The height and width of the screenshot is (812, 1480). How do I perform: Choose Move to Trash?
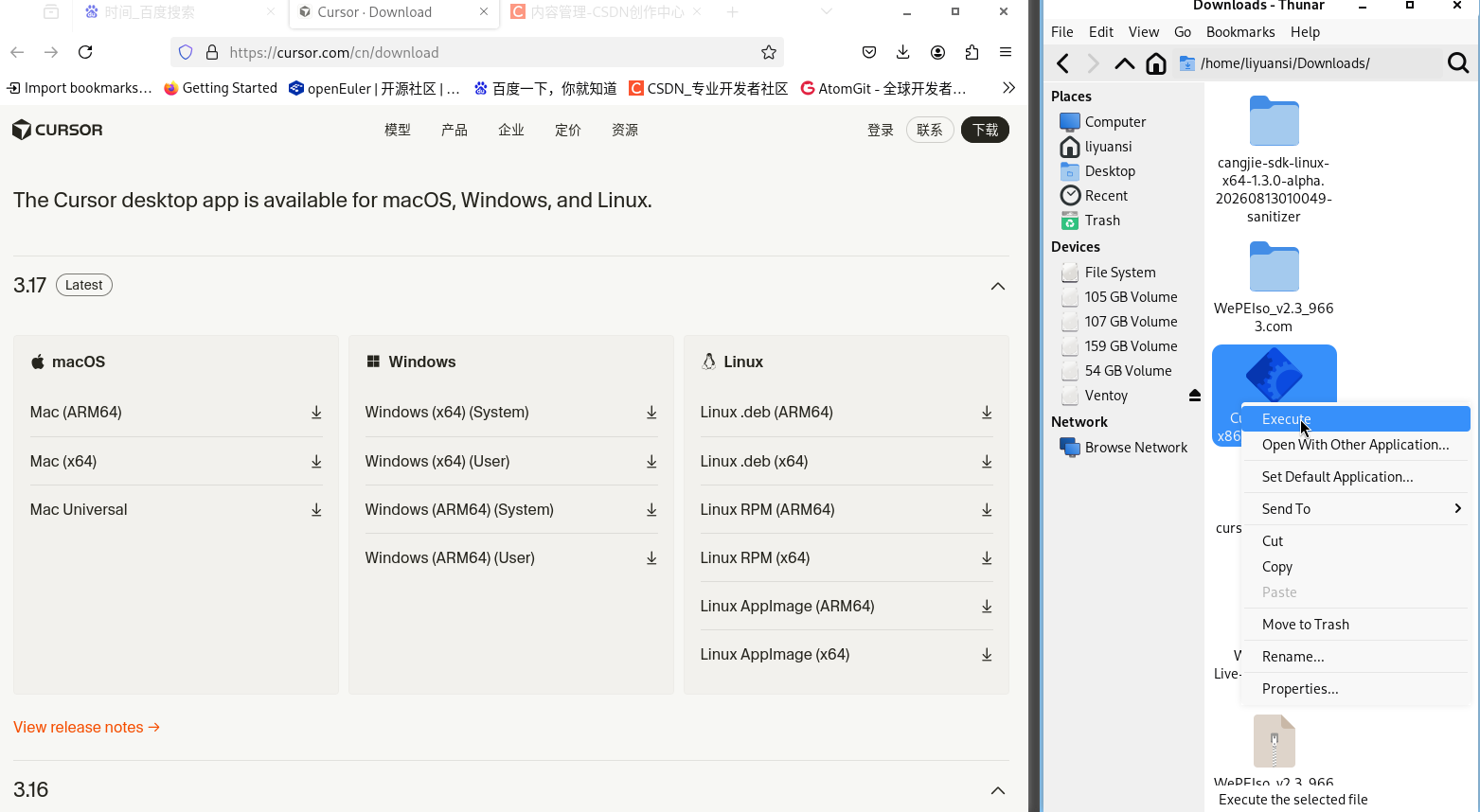pos(1356,625)
